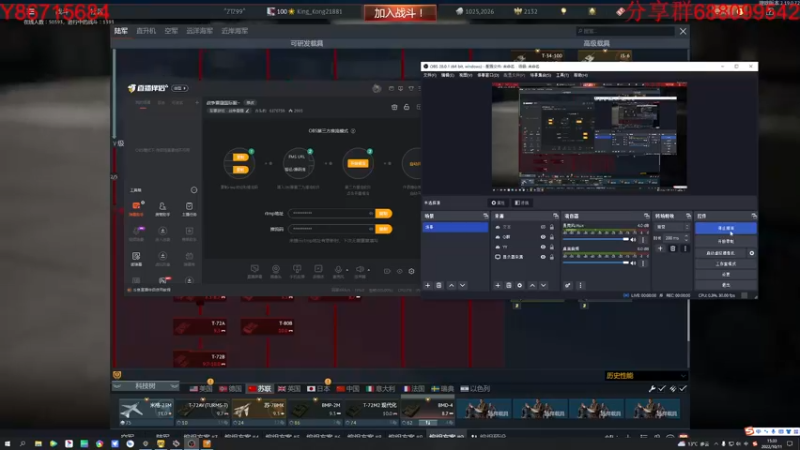Screen dimensions: 800x450
Task: Click trash icon in streaming companion header
Action: click(394, 107)
